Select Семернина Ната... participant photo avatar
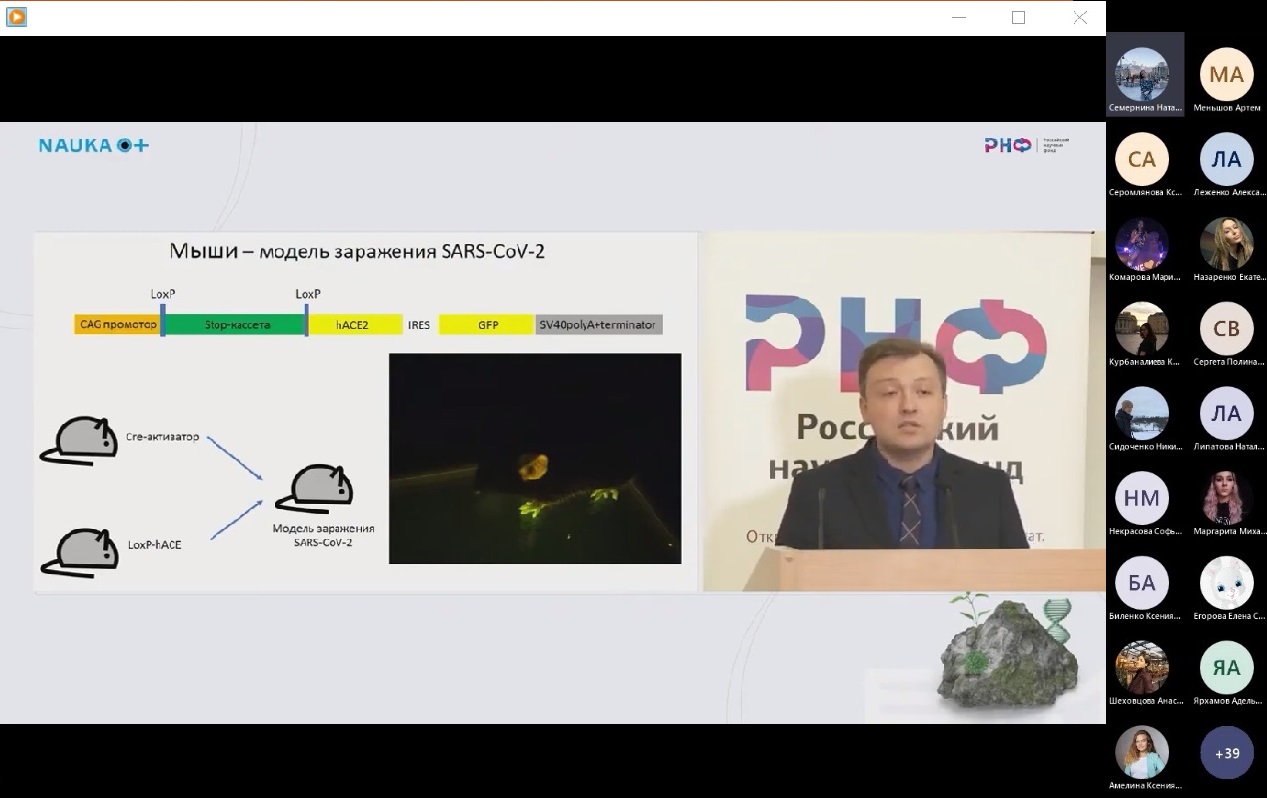 (1141, 74)
